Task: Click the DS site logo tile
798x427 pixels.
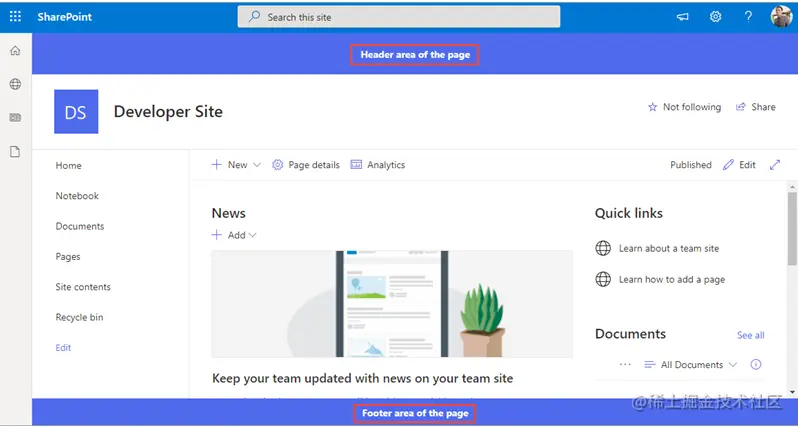Action: [76, 111]
